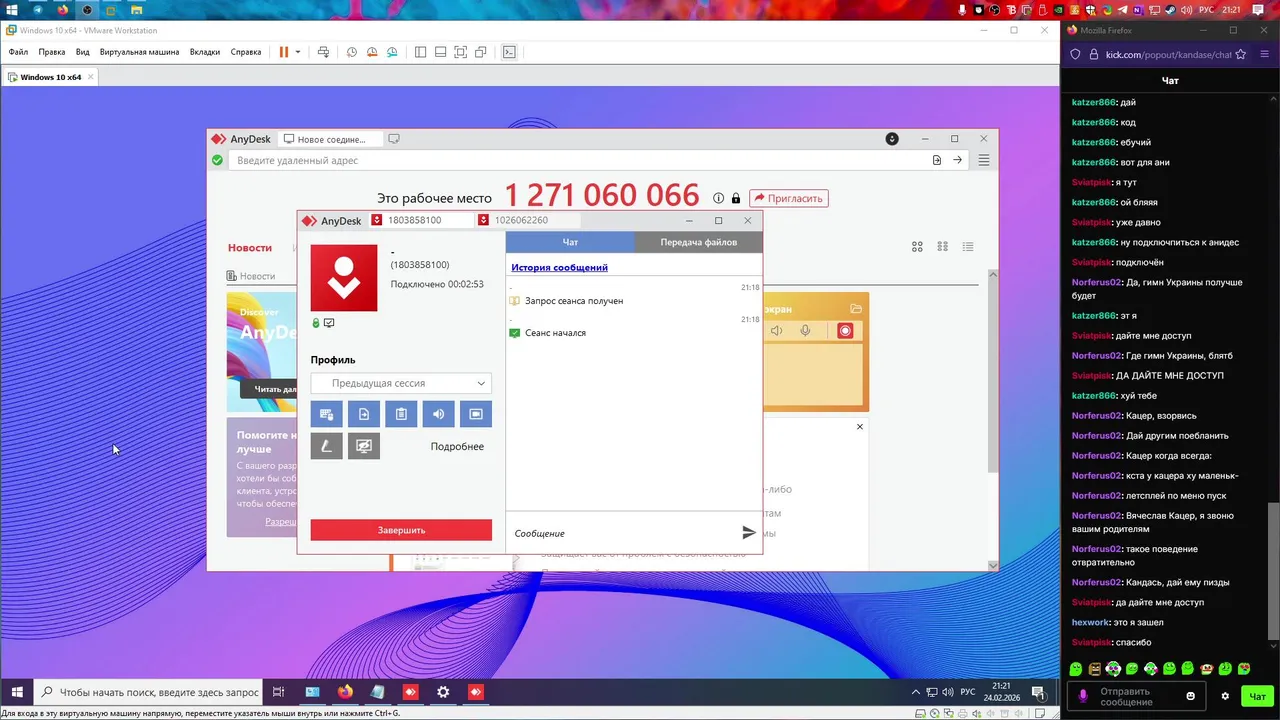Toggle sound transmission permission in session window
Image resolution: width=1280 pixels, height=720 pixels.
(438, 414)
